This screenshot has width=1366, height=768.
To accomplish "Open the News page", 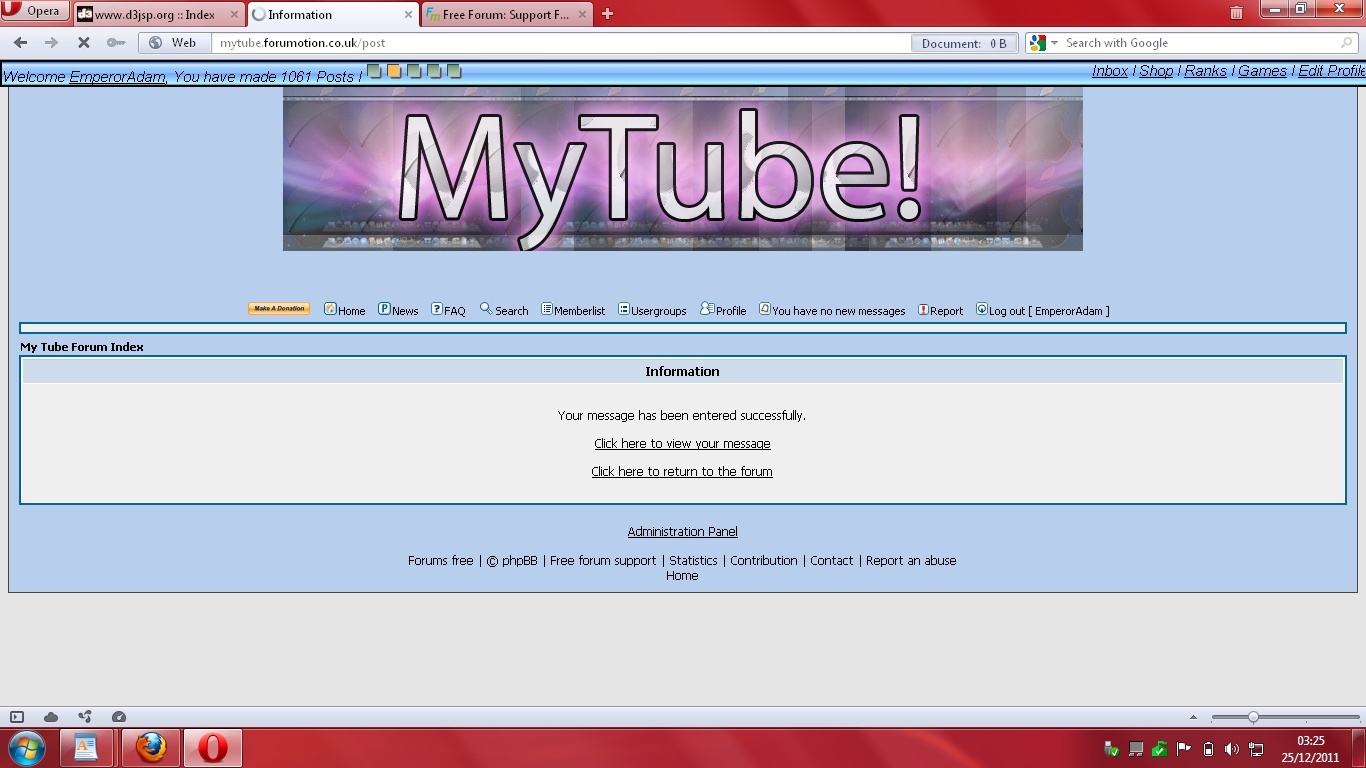I will (x=405, y=311).
